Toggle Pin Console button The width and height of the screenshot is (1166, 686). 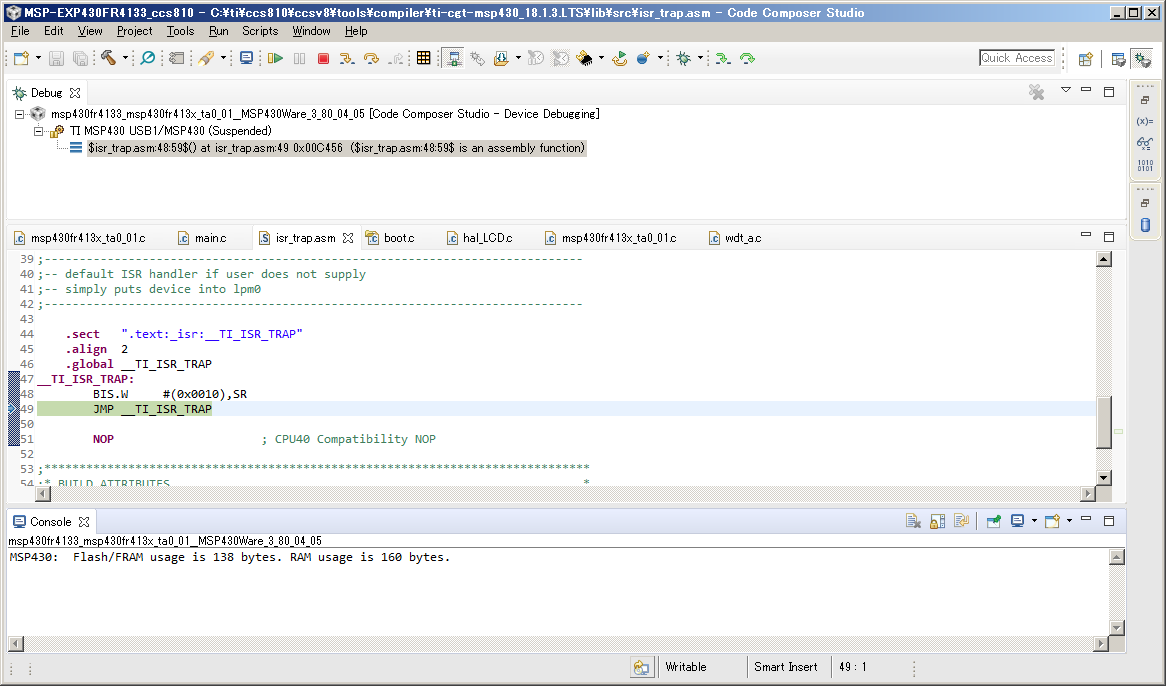[x=994, y=521]
